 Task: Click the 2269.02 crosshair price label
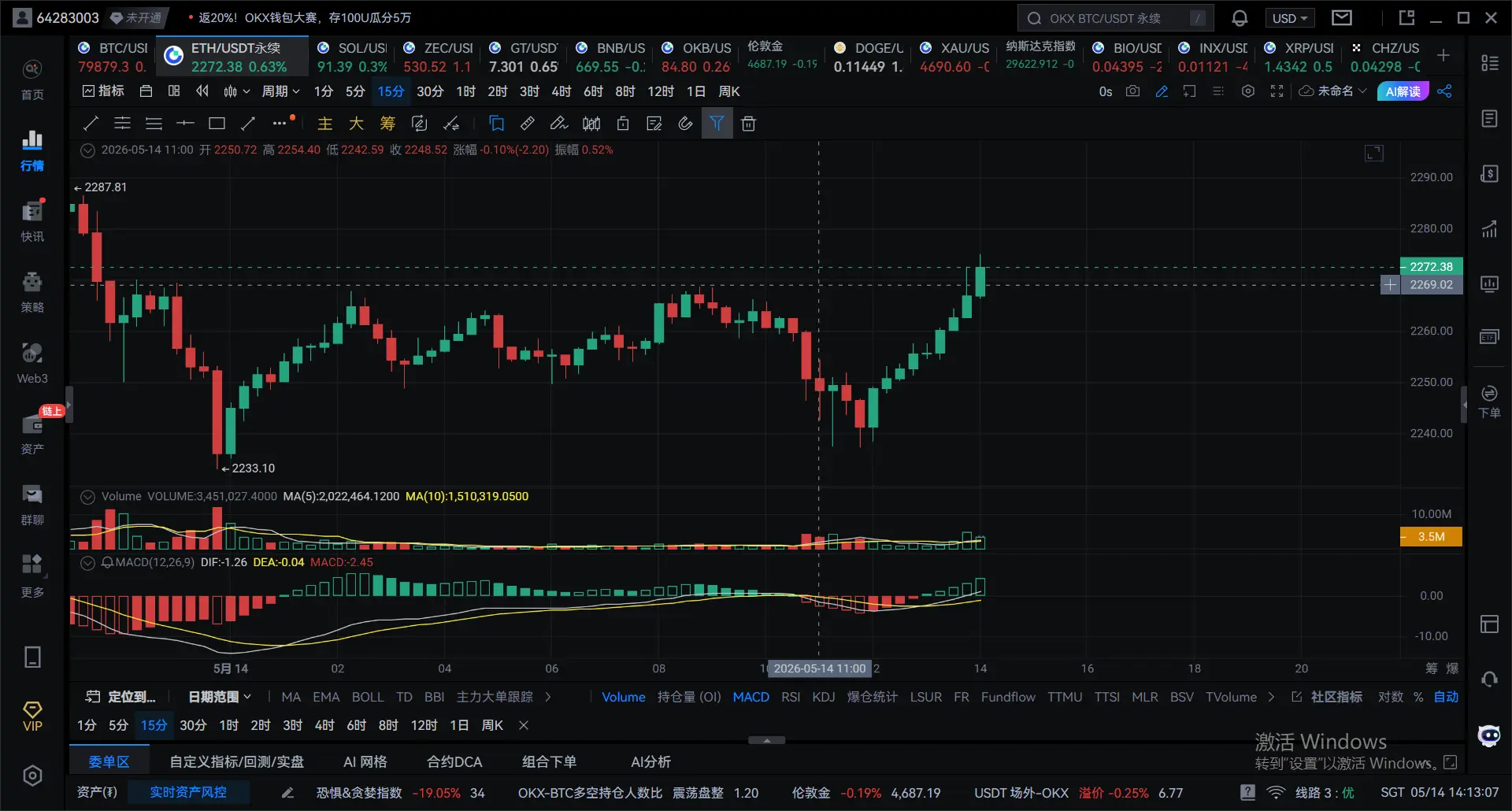[1431, 284]
